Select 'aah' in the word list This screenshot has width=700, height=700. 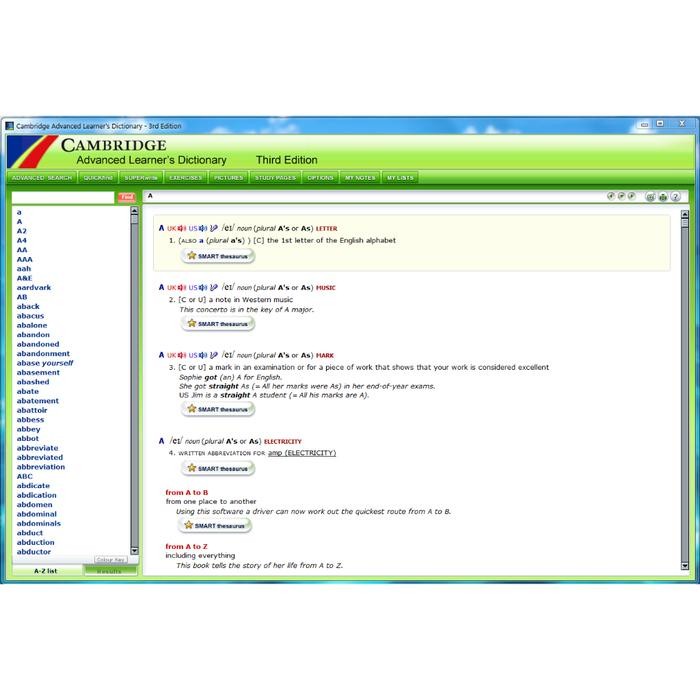(x=24, y=268)
